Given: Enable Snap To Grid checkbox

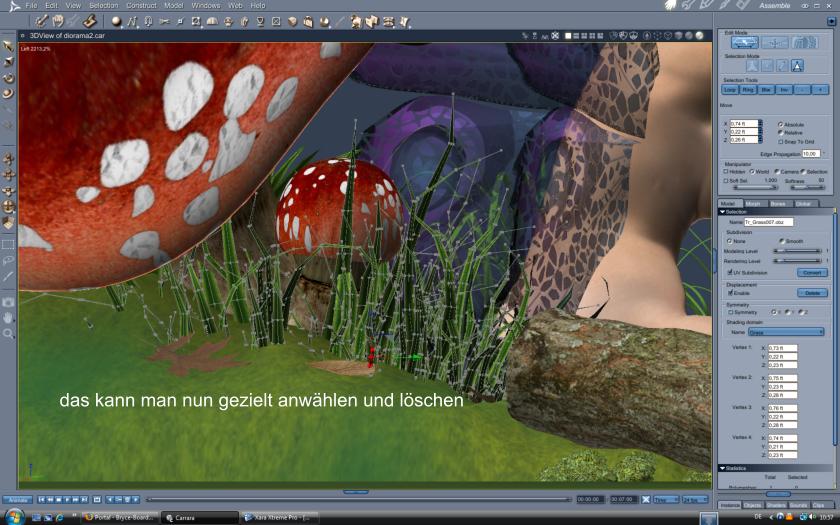Looking at the screenshot, I should [781, 141].
